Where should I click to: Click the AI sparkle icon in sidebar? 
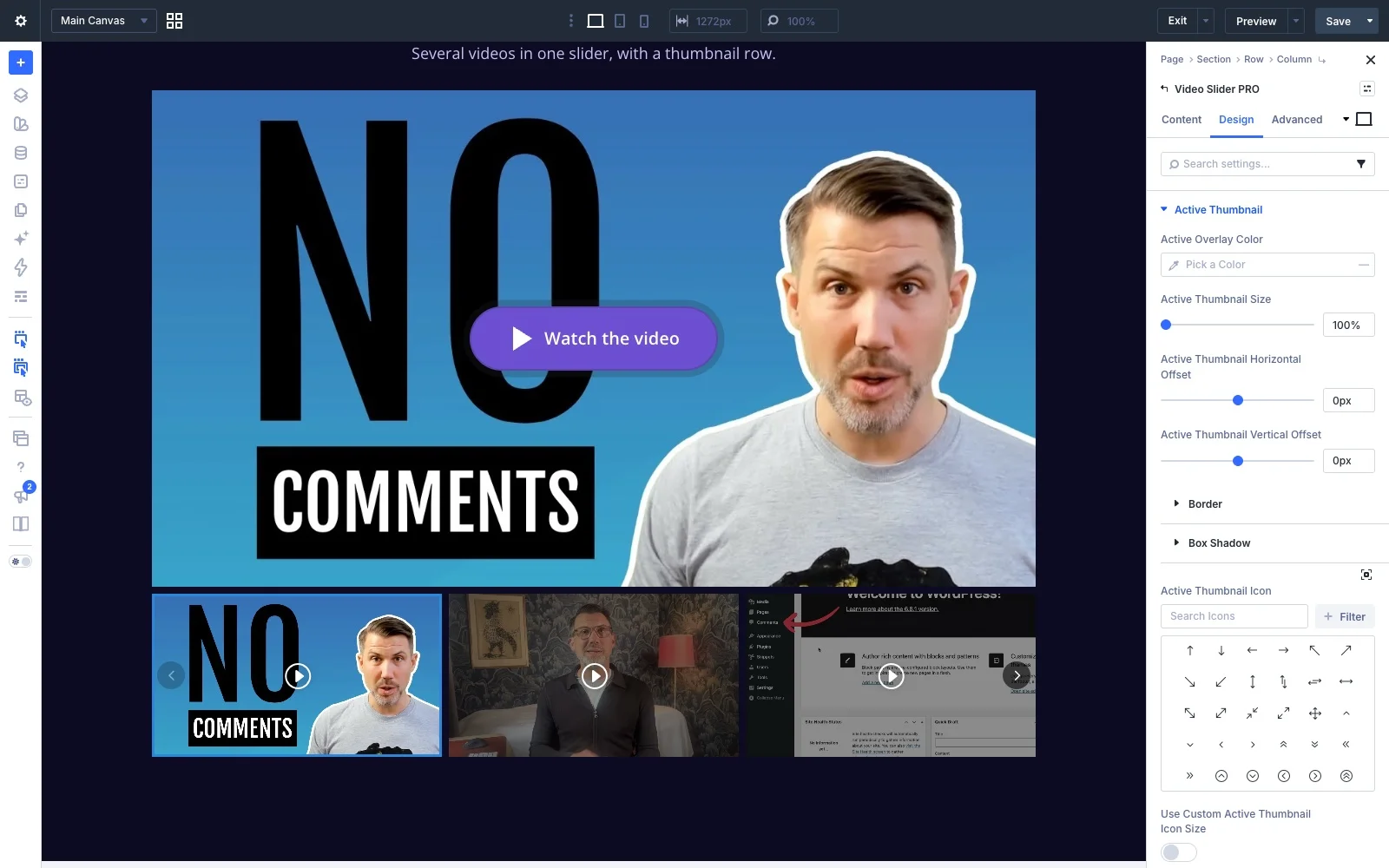pyautogui.click(x=21, y=238)
